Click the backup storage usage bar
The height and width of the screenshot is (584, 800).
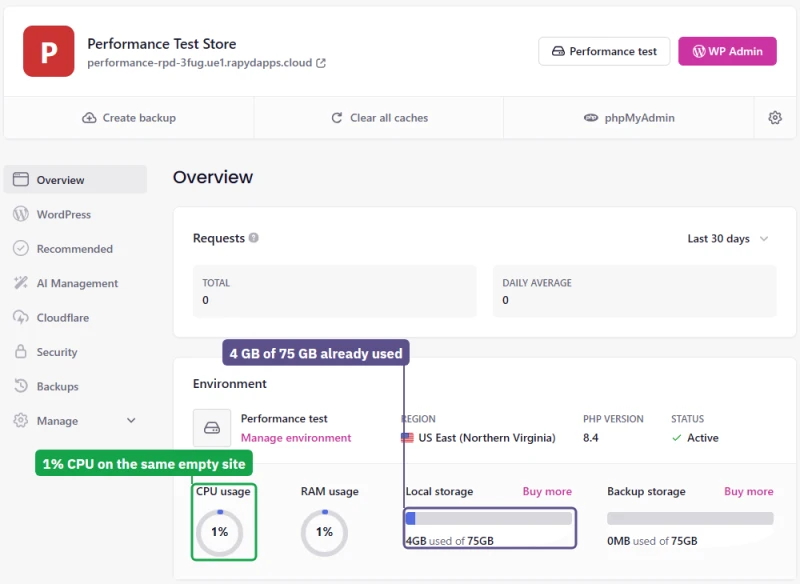click(x=690, y=519)
